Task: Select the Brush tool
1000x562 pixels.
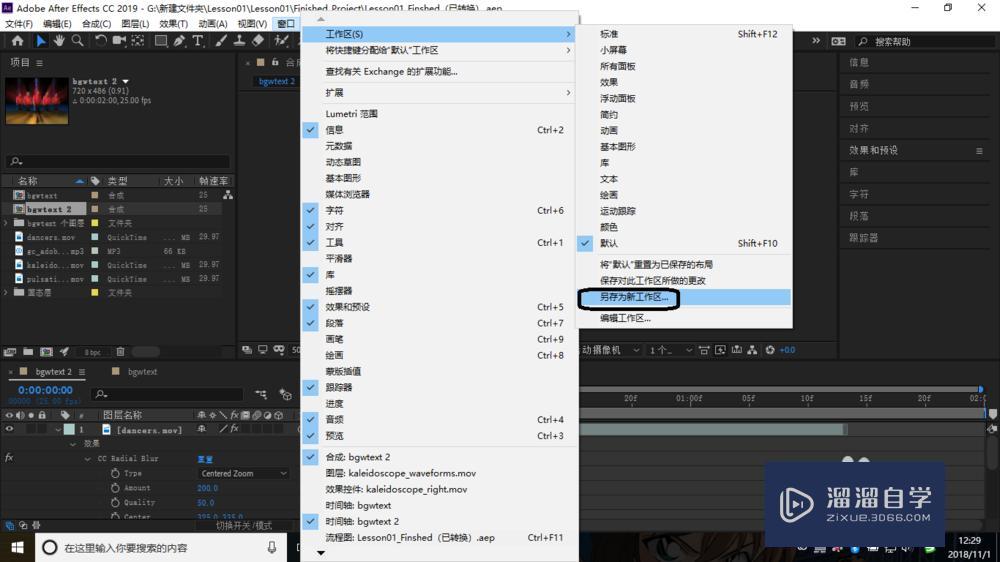Action: pos(221,41)
